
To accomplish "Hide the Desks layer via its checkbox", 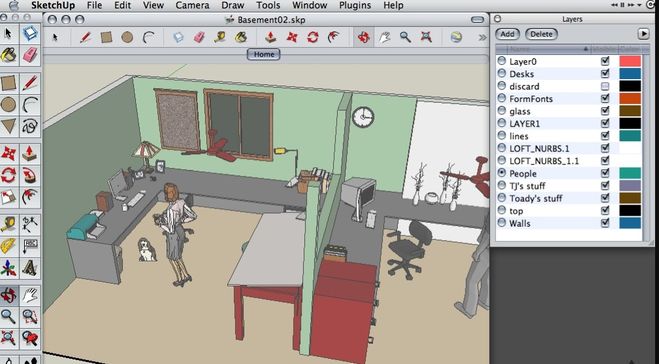I will pos(605,74).
